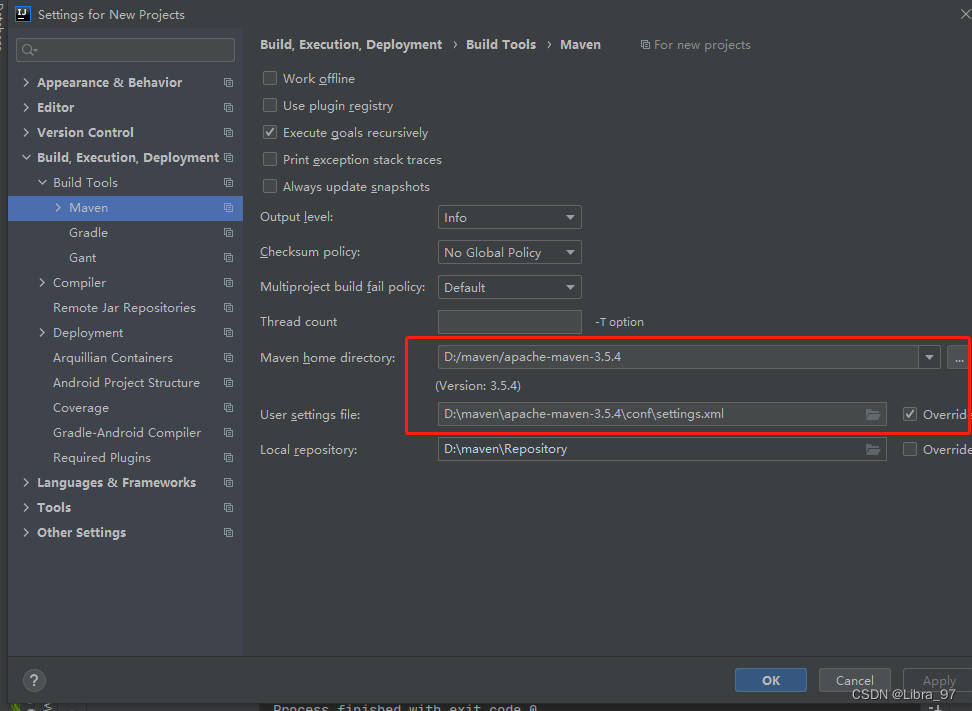Open Remote Jar Repositories settings
972x711 pixels.
tap(124, 307)
